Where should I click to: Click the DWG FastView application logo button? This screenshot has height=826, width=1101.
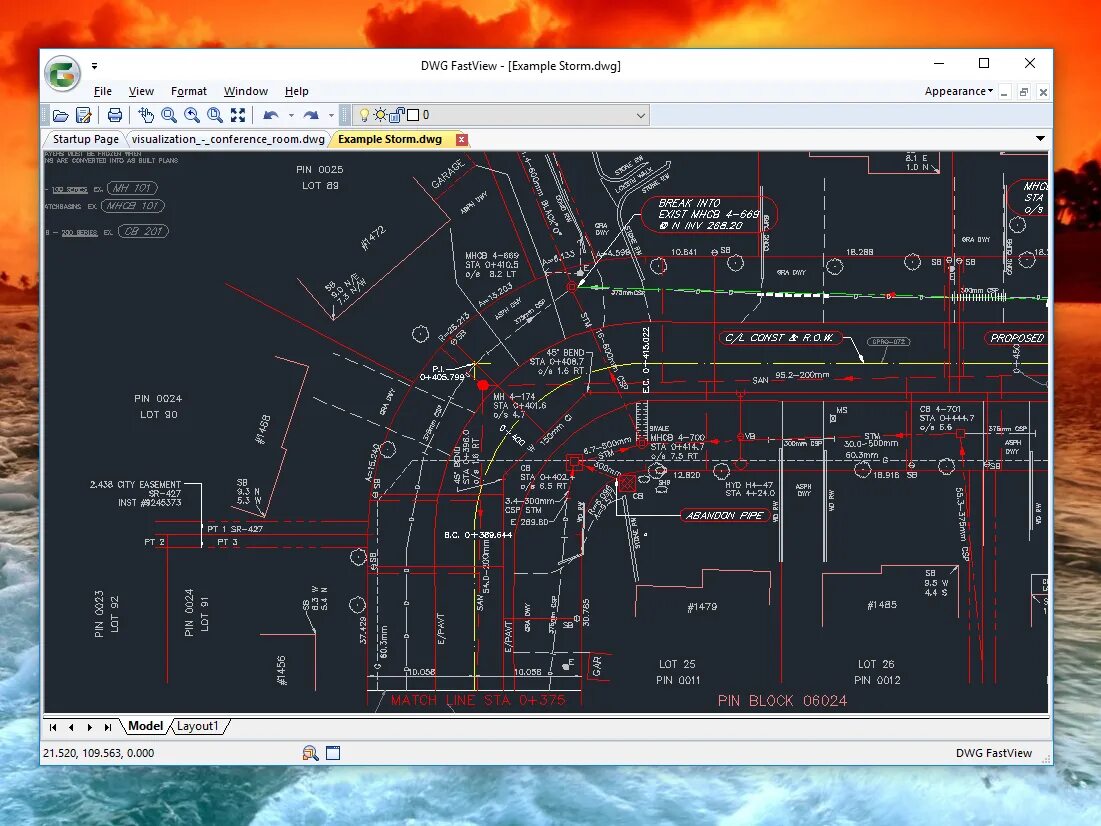pyautogui.click(x=62, y=73)
